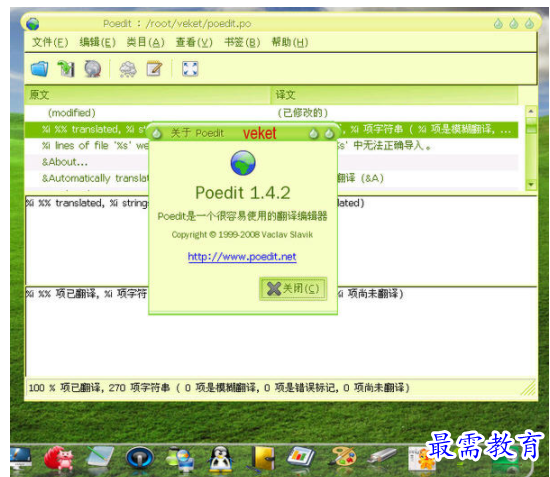Open the penguin dock icon
Image resolution: width=550 pixels, height=477 pixels.
[x=221, y=459]
